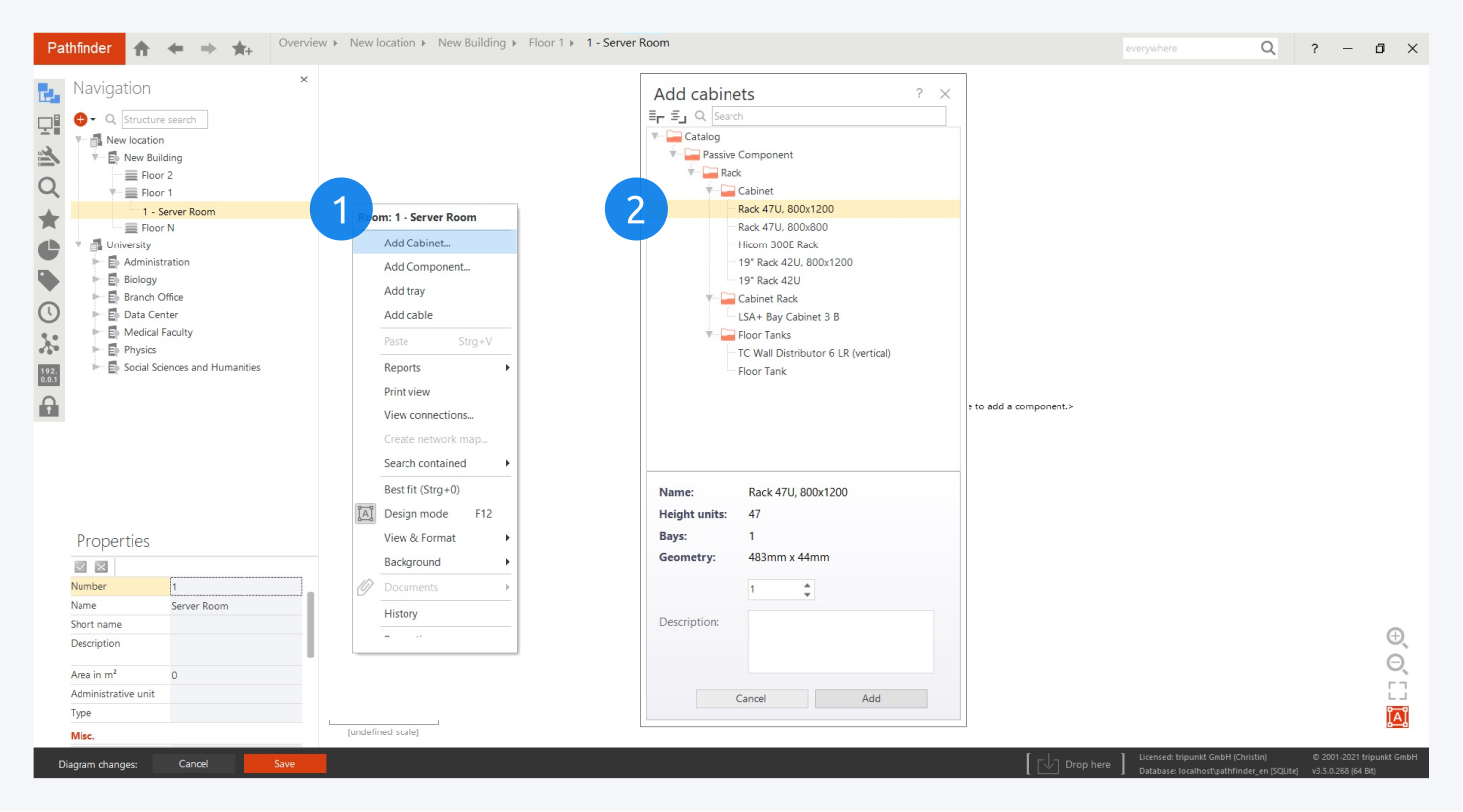Screen dimensions: 1463x812
Task: Click the clock history sidebar icon
Action: pyautogui.click(x=48, y=312)
